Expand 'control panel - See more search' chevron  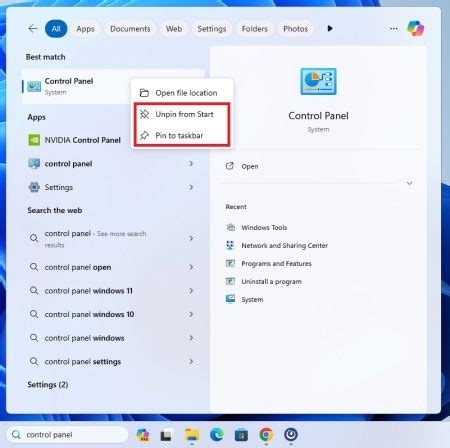point(191,238)
